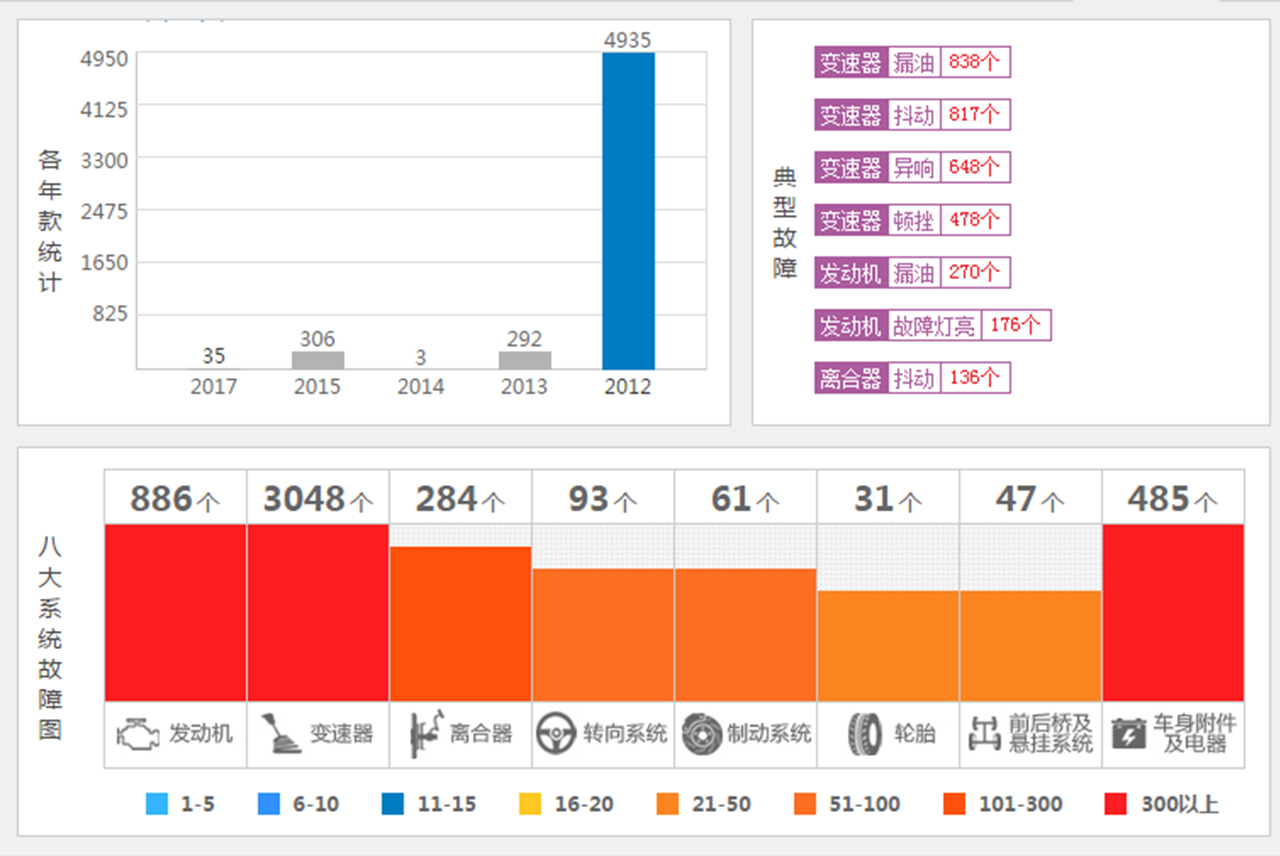Click the 变速器 顿挫 478个 fault tag
The height and width of the screenshot is (856, 1280).
[912, 219]
